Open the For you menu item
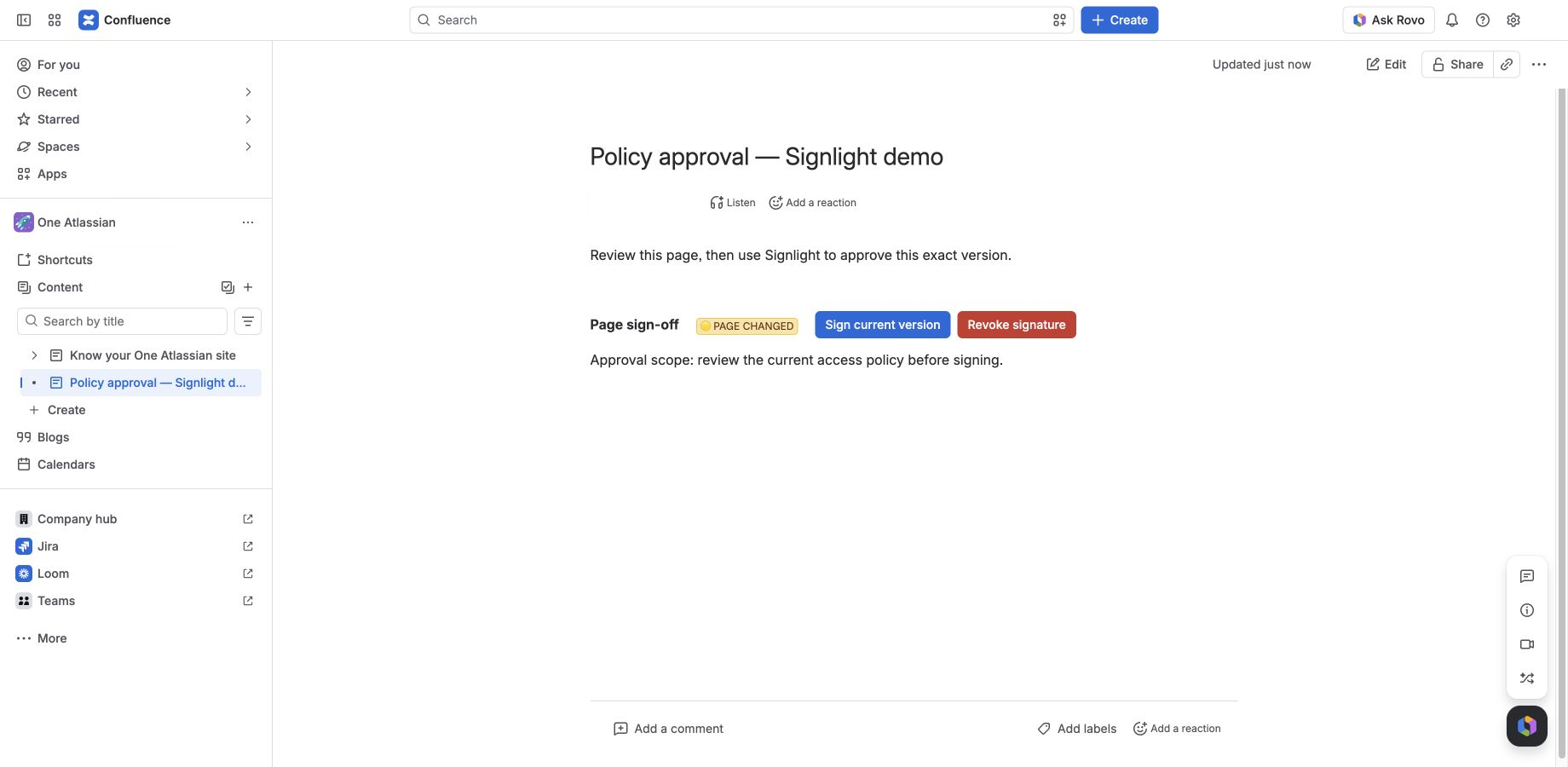Screen dimensions: 1568x767 [136, 65]
